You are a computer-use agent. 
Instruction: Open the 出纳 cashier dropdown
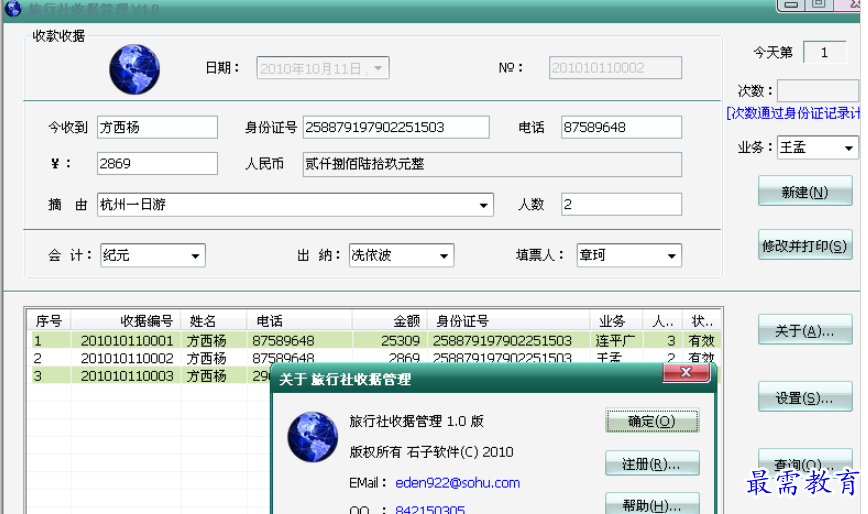click(444, 256)
